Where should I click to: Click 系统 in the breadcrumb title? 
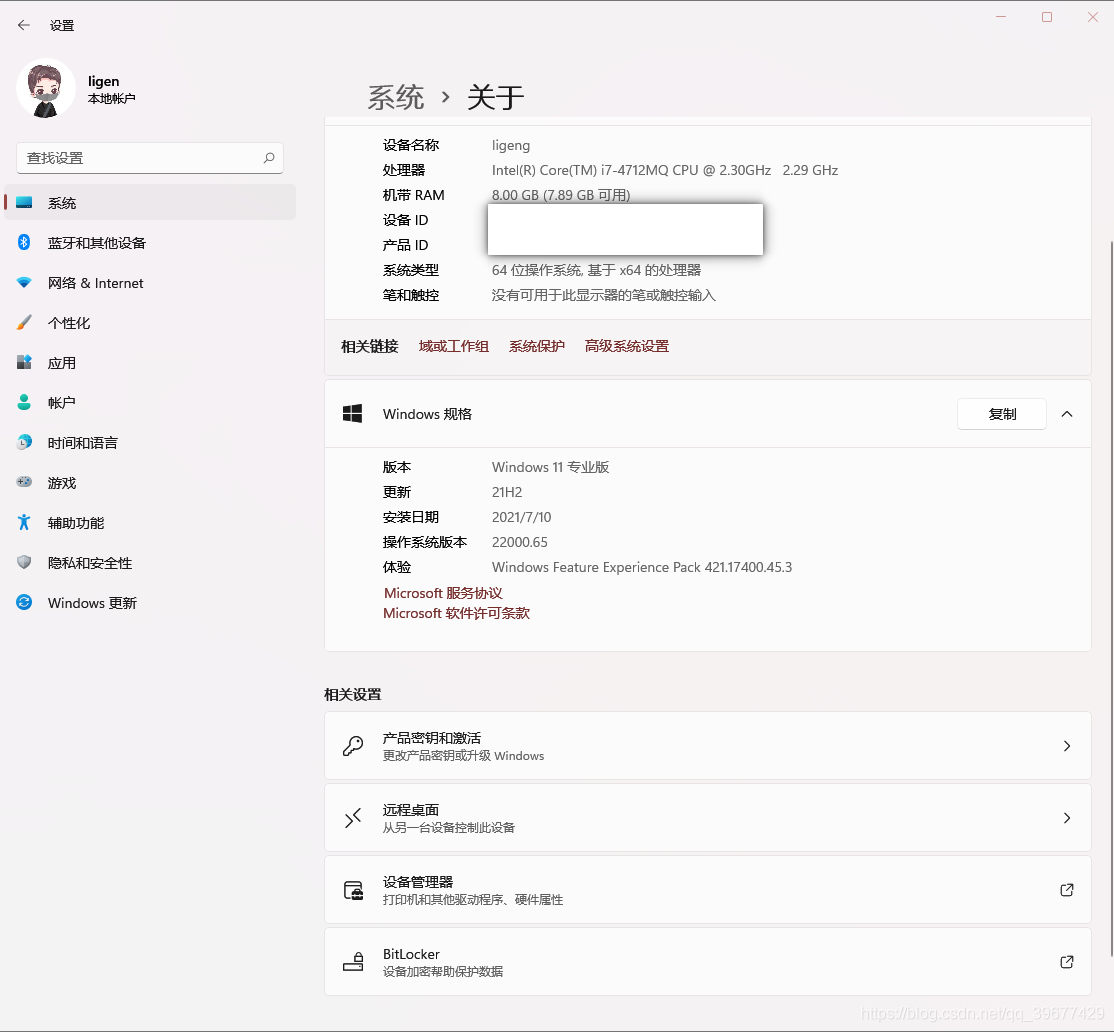pos(396,97)
